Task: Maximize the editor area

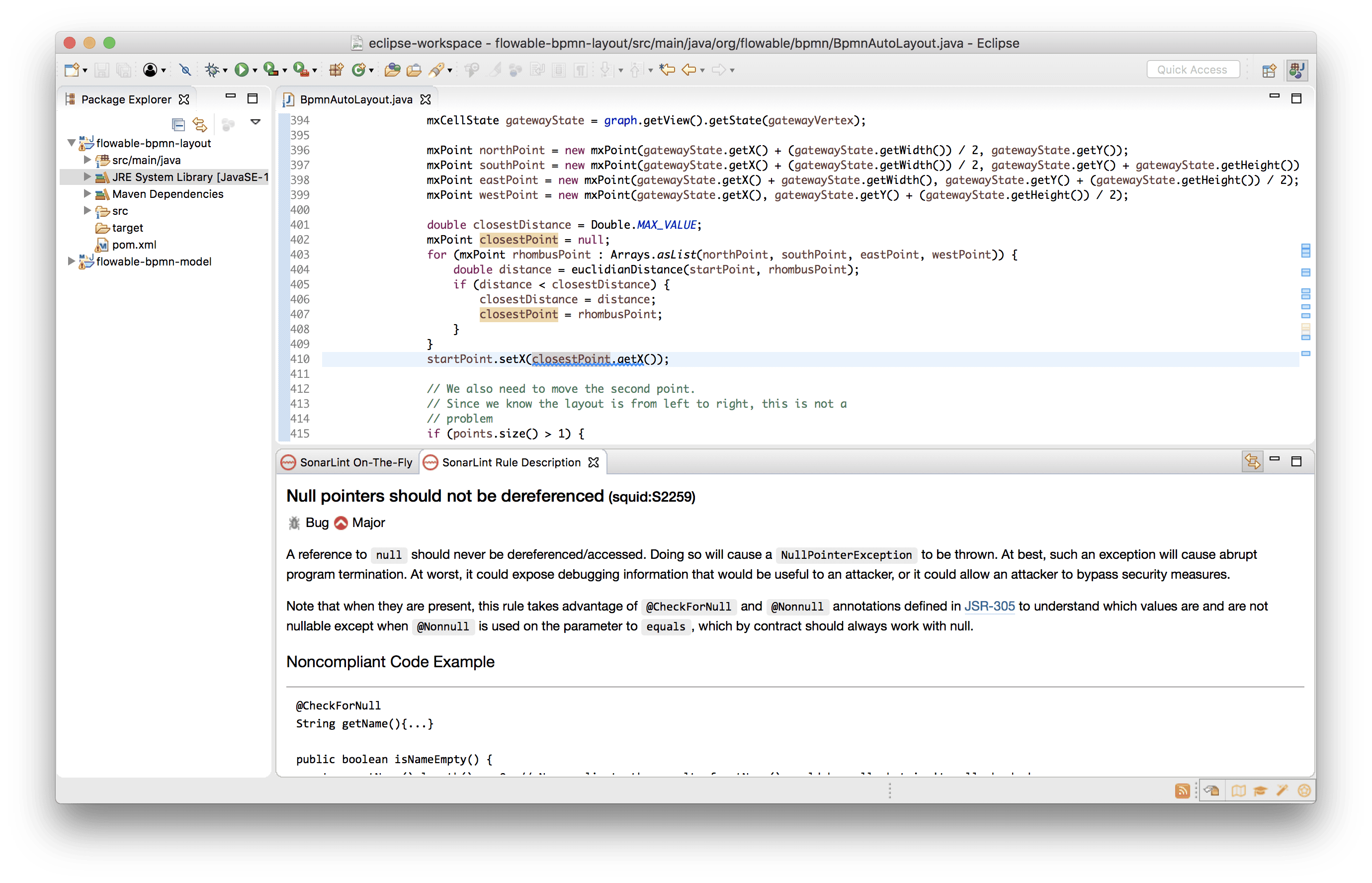Action: [1296, 98]
